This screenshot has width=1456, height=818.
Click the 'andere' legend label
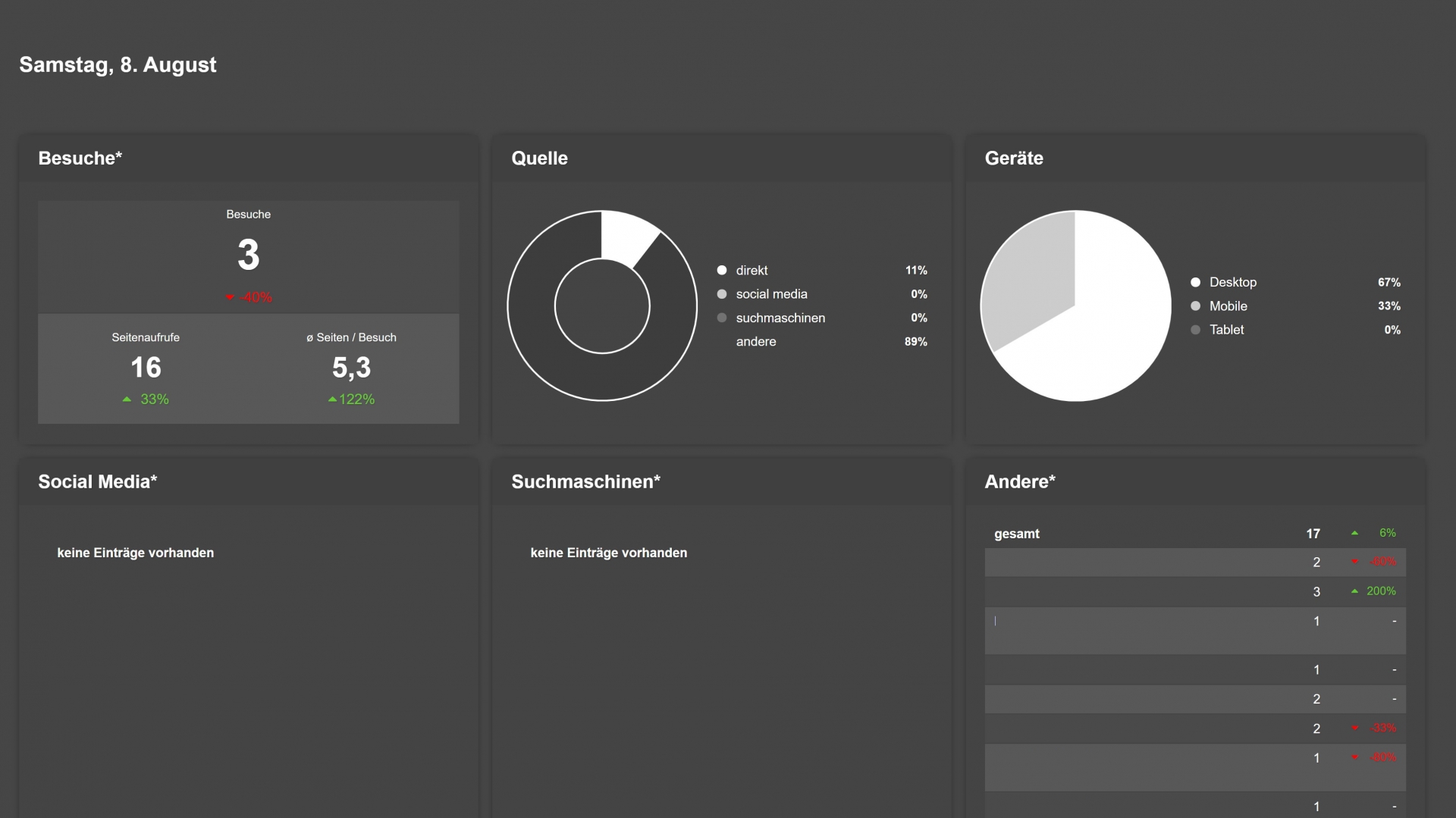coord(756,342)
